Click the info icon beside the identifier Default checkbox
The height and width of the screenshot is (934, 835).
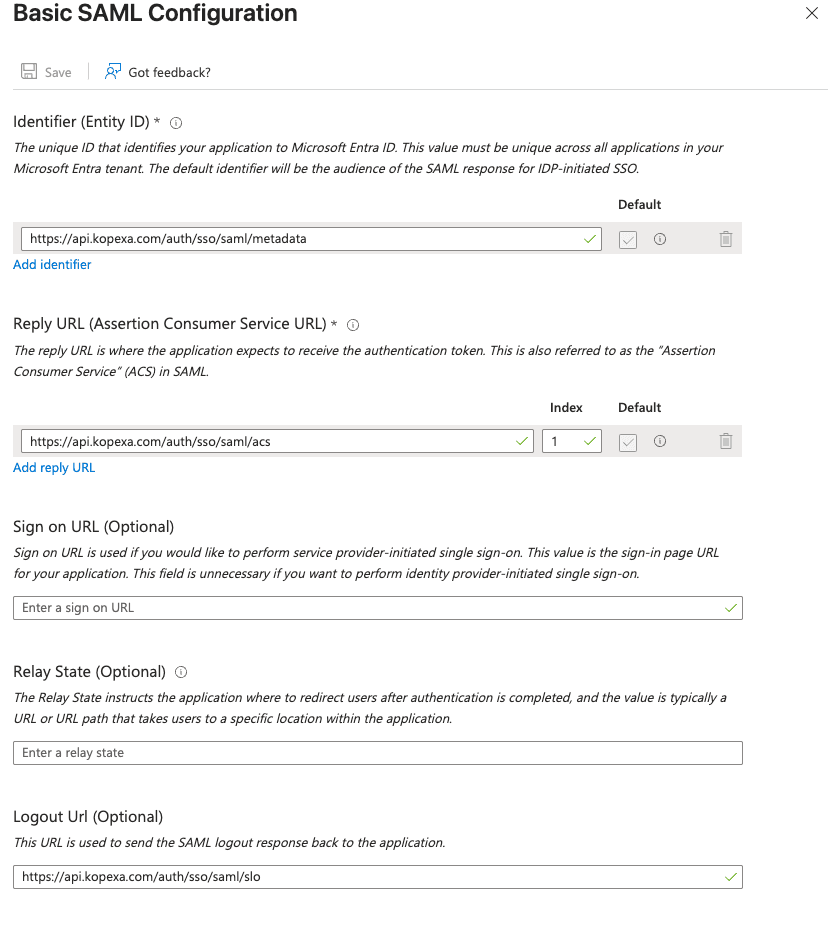(x=659, y=239)
